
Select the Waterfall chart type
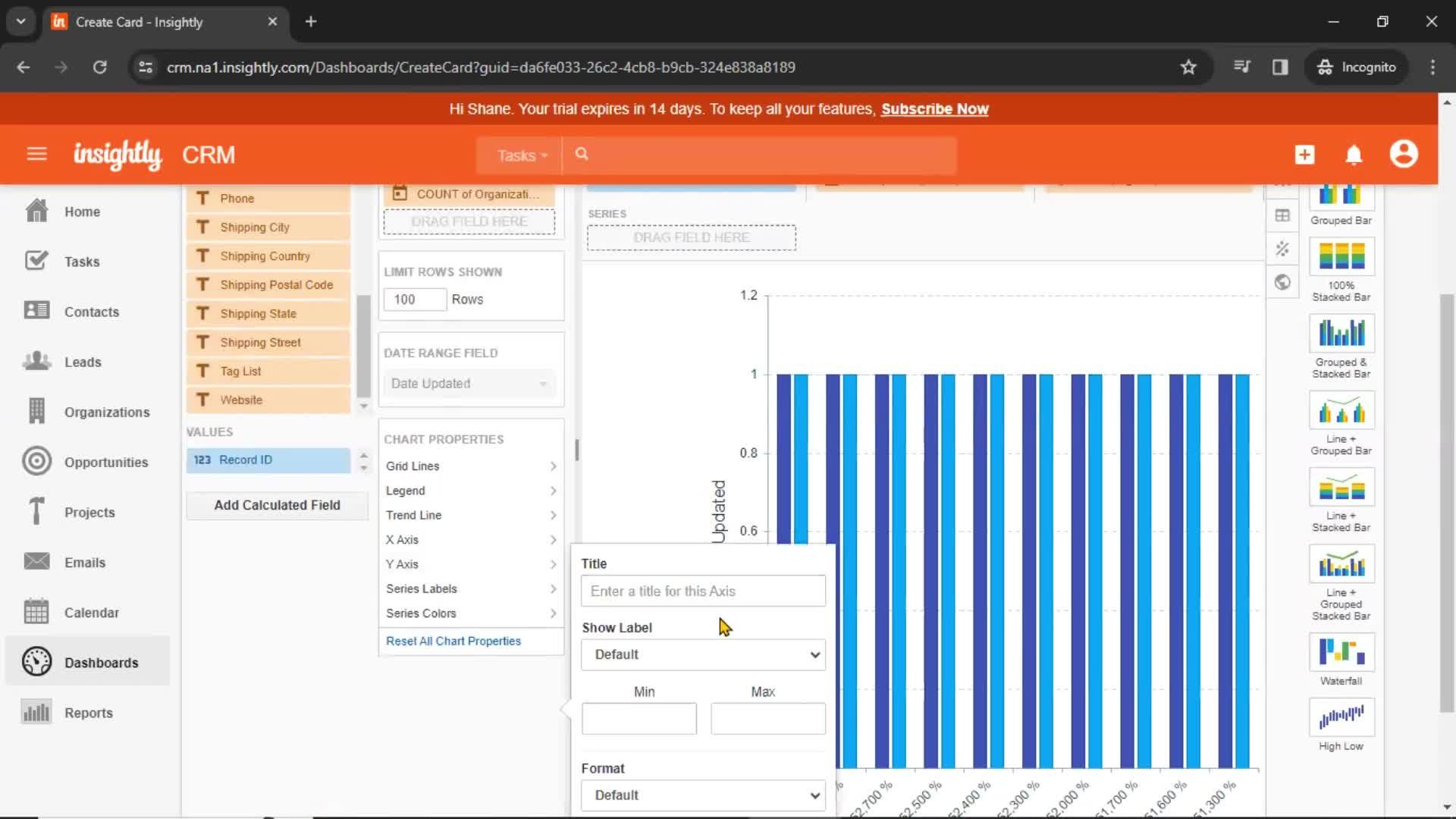[x=1341, y=659]
